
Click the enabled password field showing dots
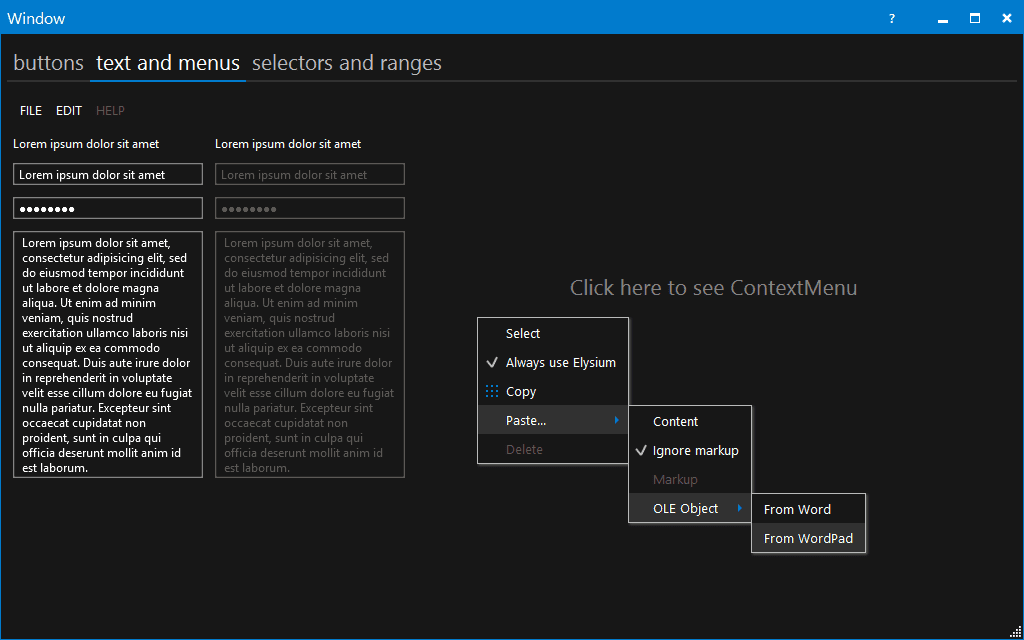pyautogui.click(x=107, y=207)
